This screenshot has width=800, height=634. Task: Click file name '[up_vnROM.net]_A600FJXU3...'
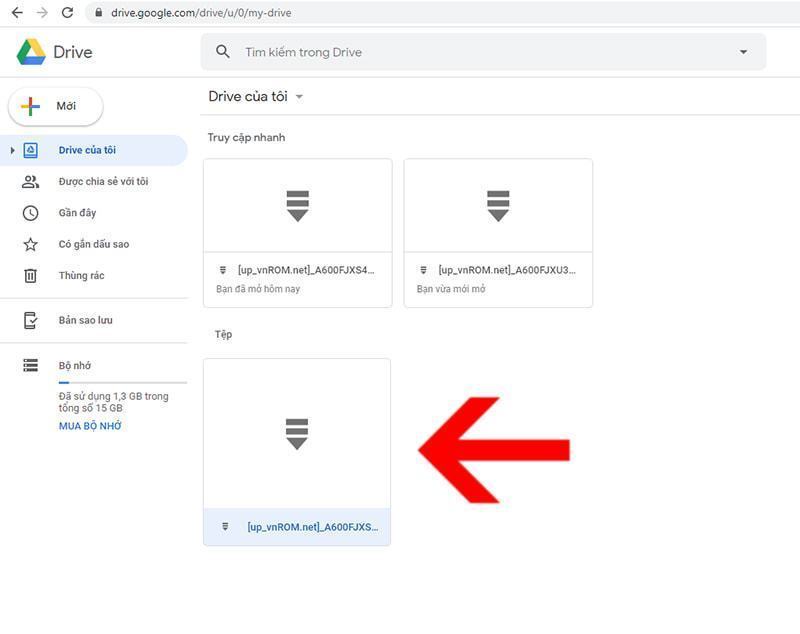point(507,270)
